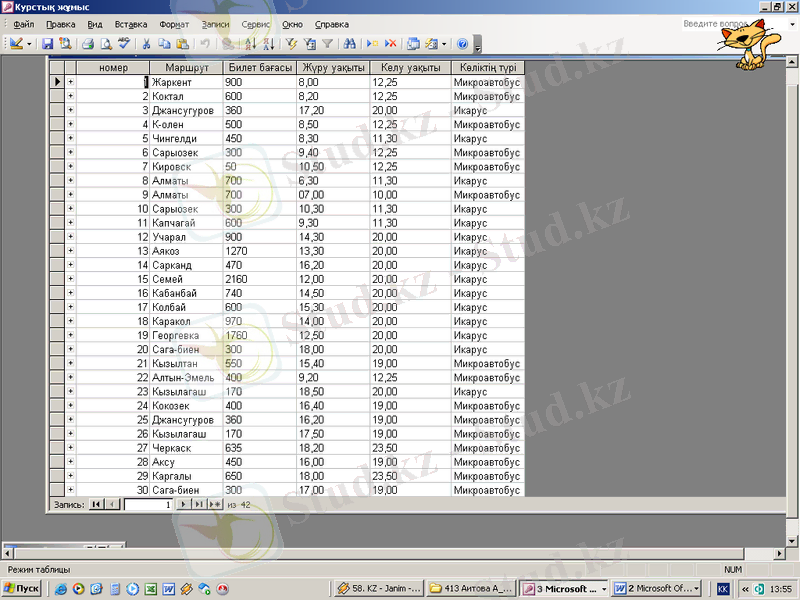Screen dimensions: 800x600
Task: Click the Print icon in the toolbar
Action: pyautogui.click(x=88, y=44)
